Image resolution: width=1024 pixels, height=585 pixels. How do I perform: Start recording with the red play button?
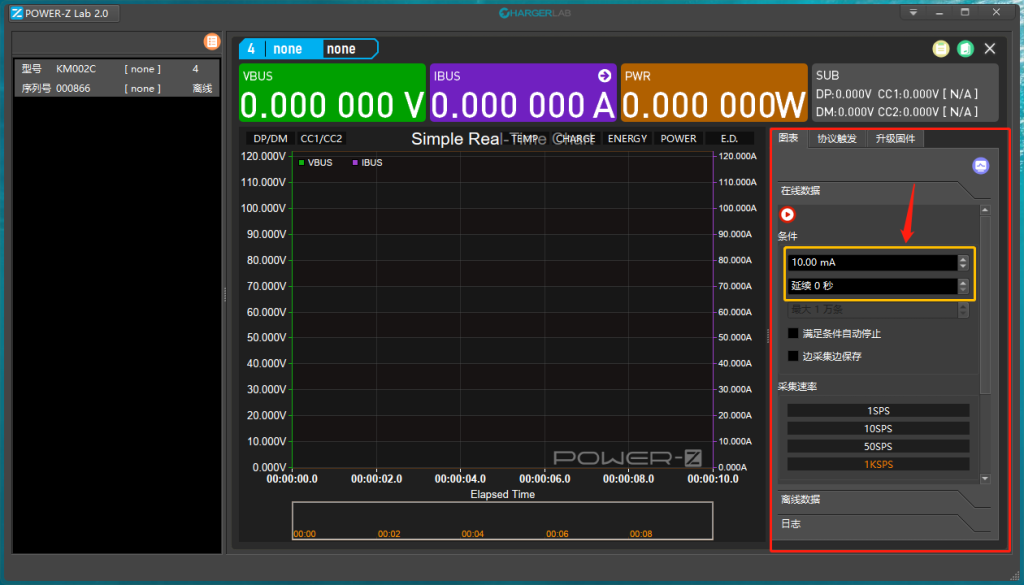point(788,214)
